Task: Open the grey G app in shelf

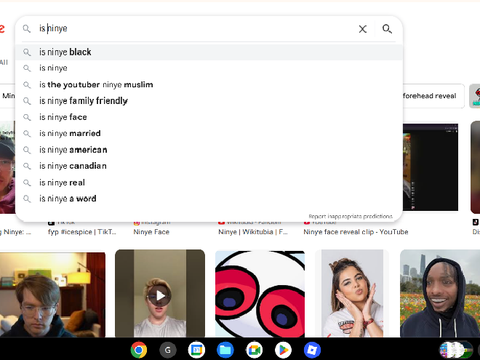Action: click(x=168, y=350)
